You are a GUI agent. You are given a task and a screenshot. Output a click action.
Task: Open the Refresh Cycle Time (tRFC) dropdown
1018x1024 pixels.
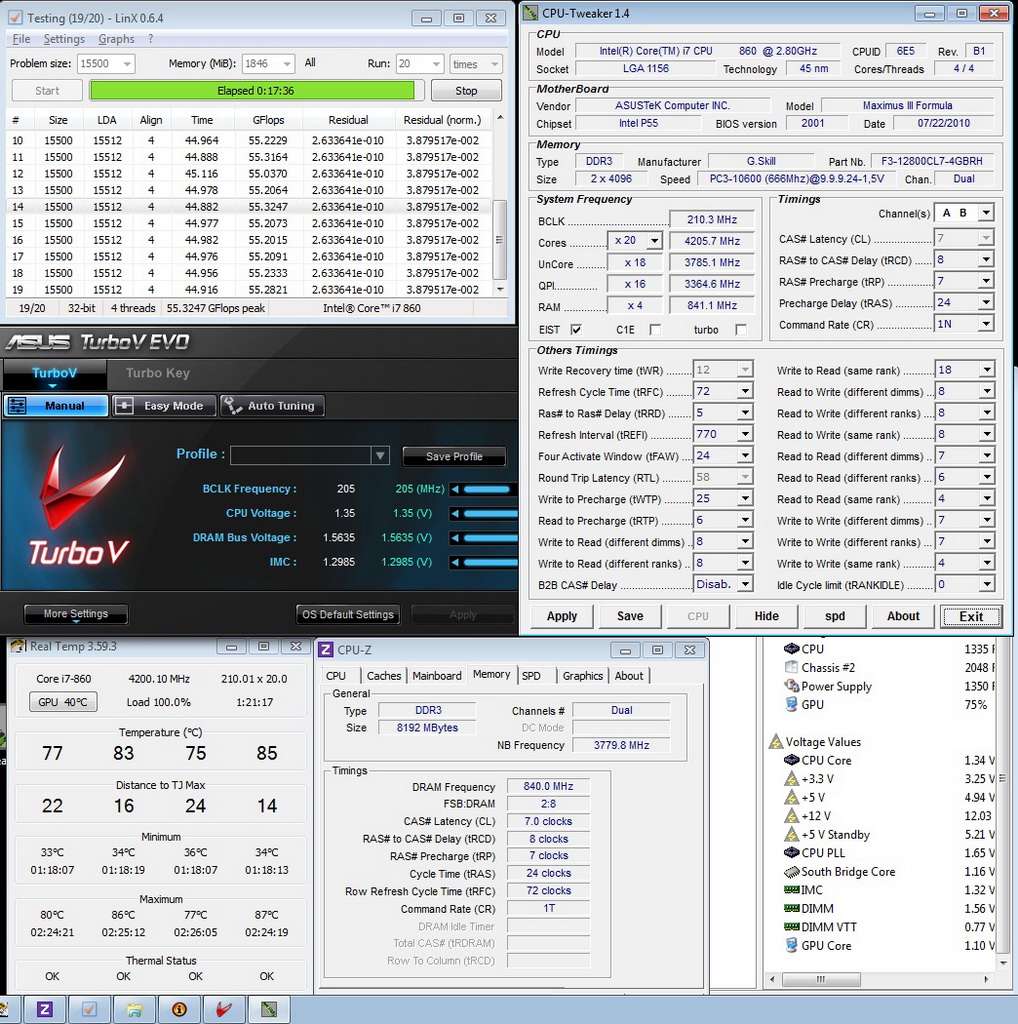744,391
